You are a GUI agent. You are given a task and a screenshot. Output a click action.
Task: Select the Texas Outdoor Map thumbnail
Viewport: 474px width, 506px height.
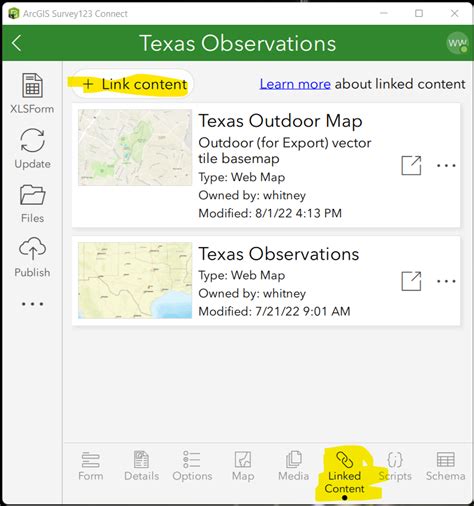coord(135,147)
